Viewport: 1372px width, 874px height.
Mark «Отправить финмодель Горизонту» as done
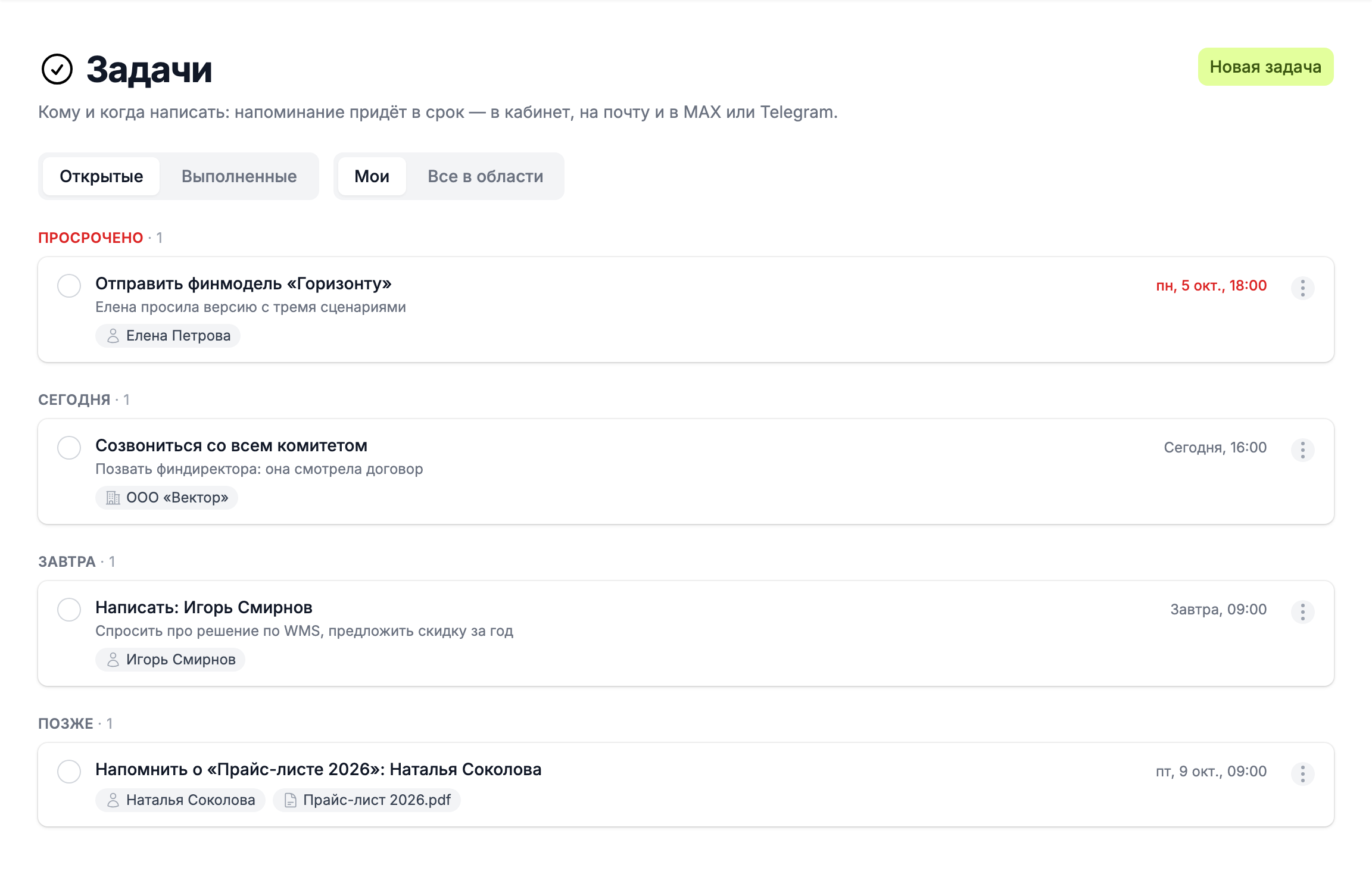pyautogui.click(x=69, y=286)
